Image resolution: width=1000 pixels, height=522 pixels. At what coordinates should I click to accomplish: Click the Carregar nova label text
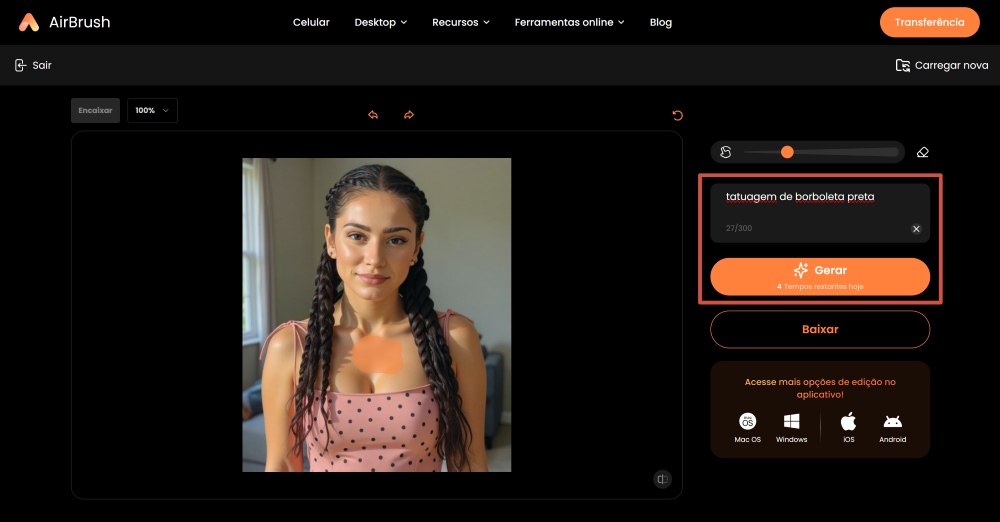point(952,65)
